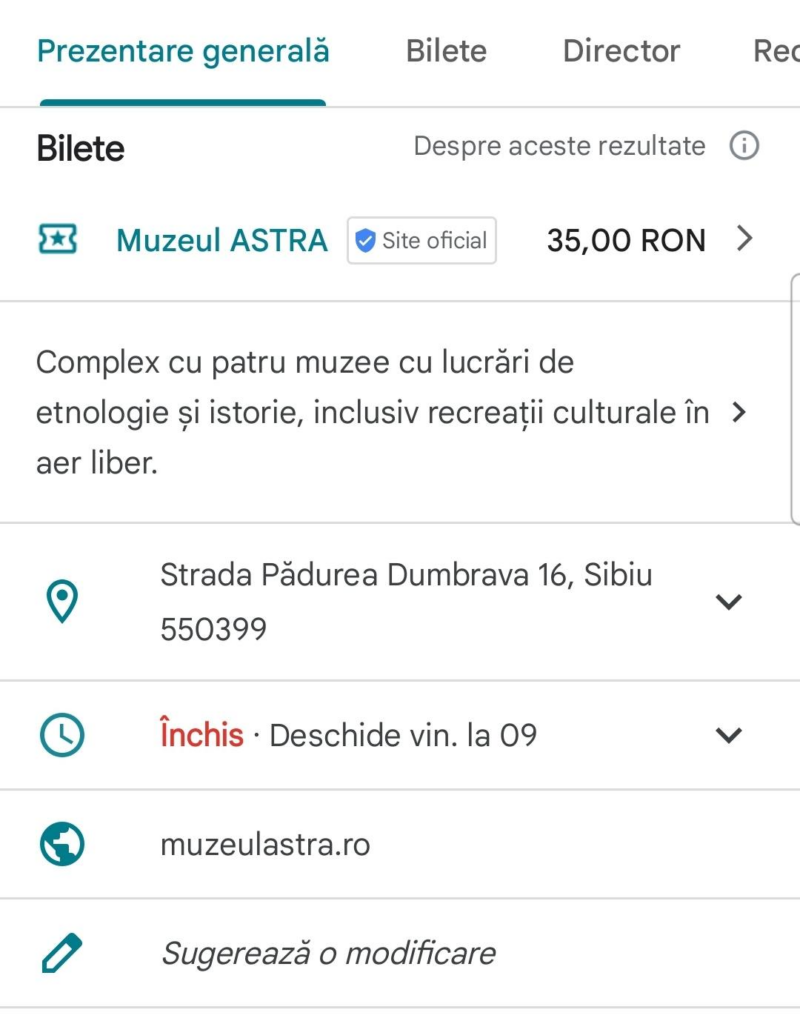Click the globe website icon
Screen dimensions: 800x1024
tap(62, 844)
